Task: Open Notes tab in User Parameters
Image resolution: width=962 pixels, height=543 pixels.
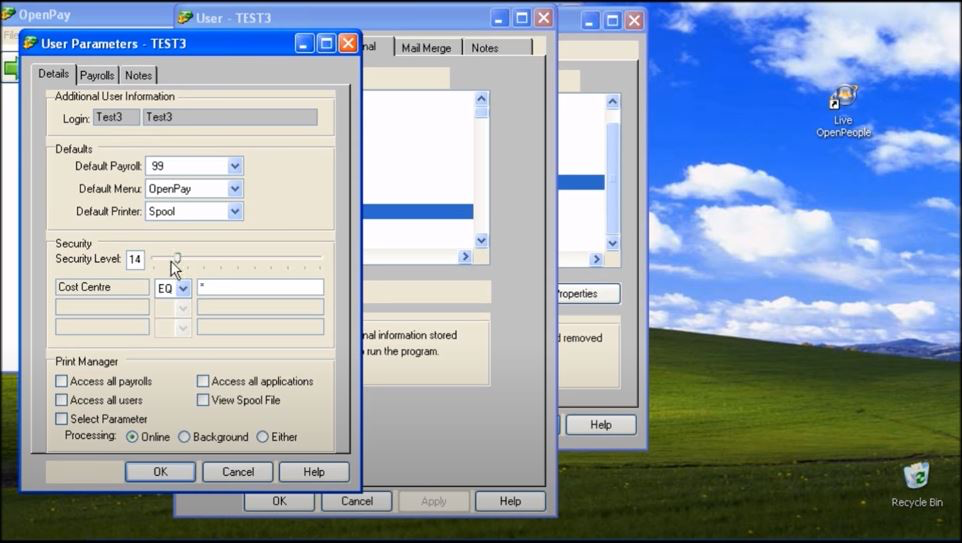Action: pyautogui.click(x=138, y=75)
